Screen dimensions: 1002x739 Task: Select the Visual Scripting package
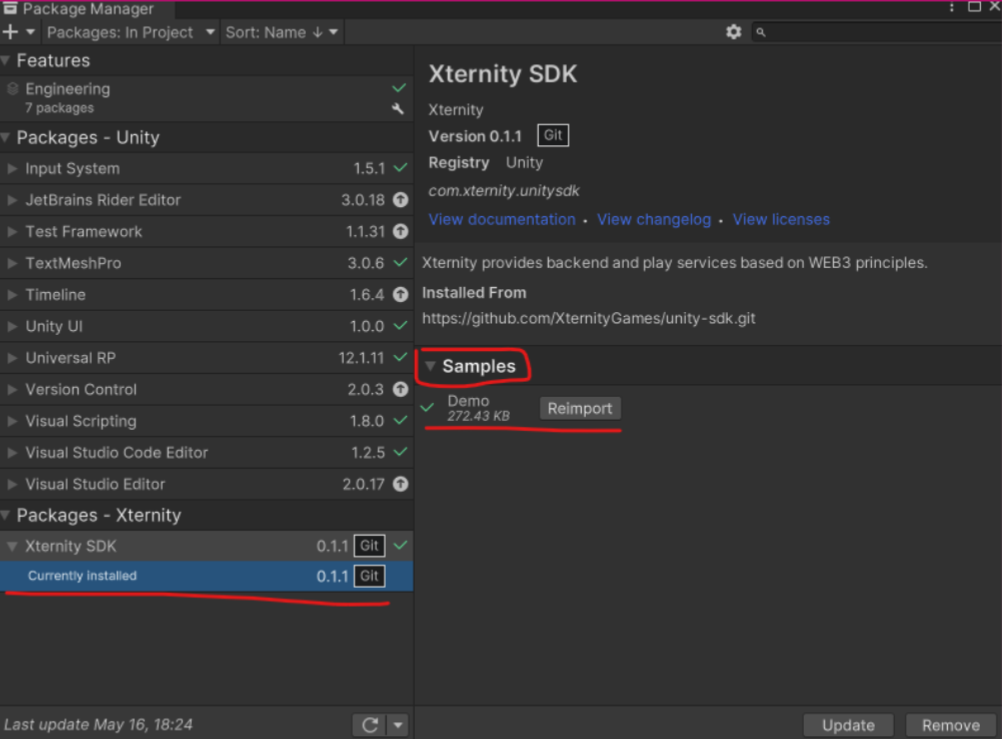click(x=206, y=421)
